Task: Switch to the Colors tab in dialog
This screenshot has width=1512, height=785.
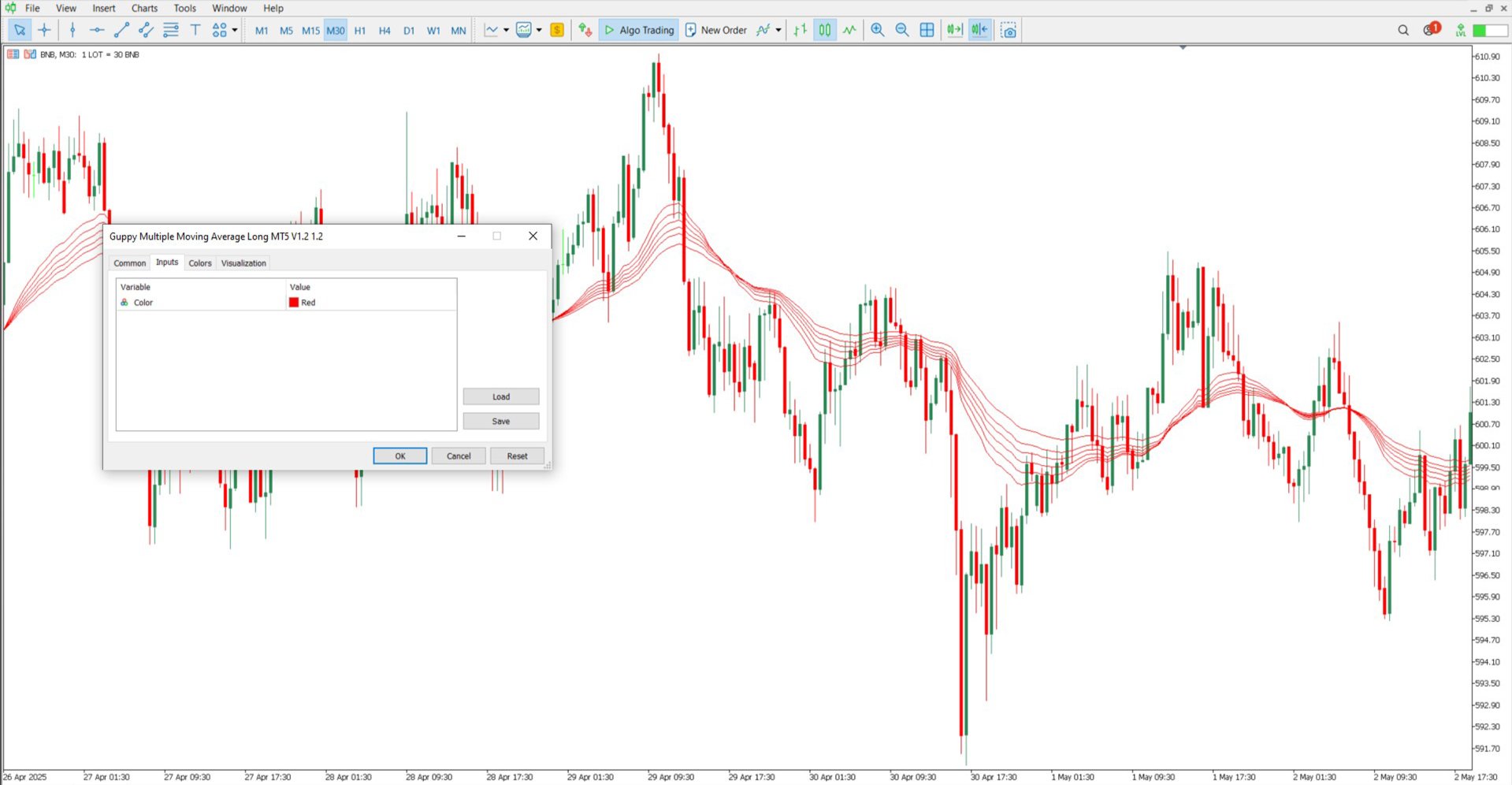Action: click(x=200, y=263)
